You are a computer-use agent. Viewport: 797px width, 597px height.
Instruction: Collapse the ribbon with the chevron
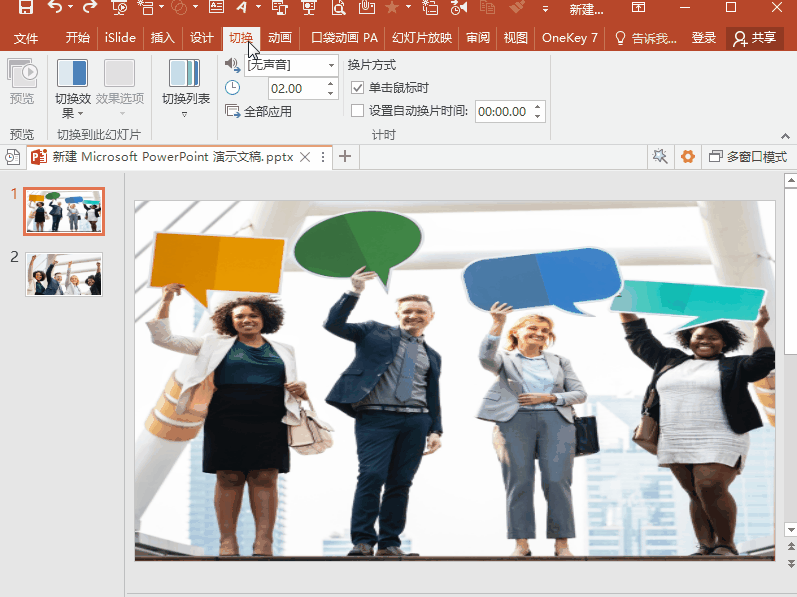coord(785,136)
